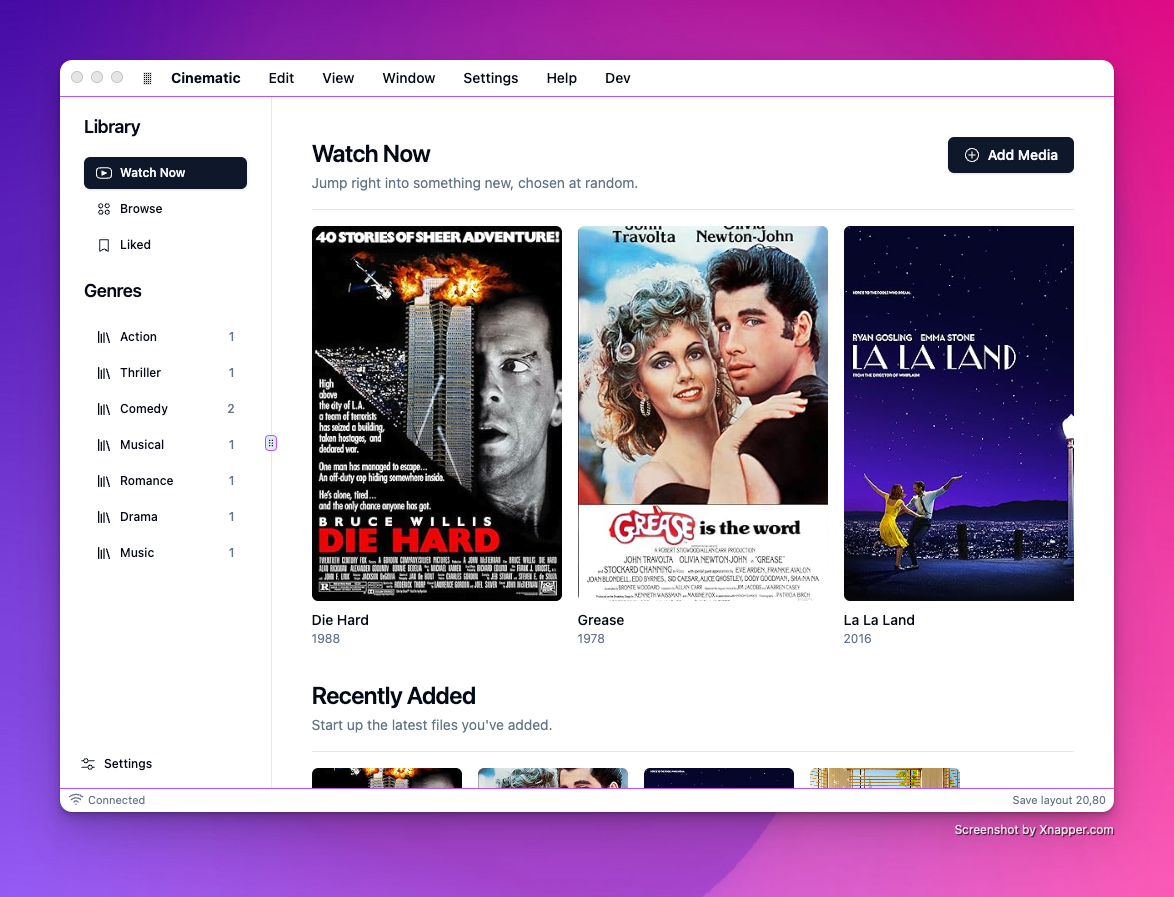Click the Watch Now play icon in sidebar
The image size is (1174, 897).
click(104, 173)
